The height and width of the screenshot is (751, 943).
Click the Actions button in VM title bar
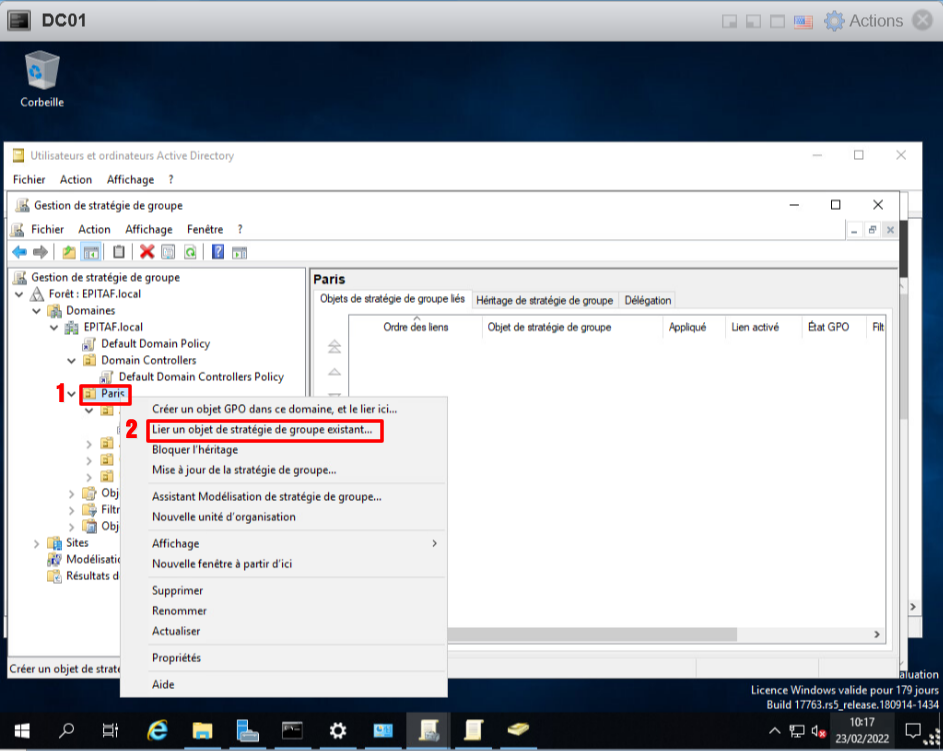tap(864, 21)
